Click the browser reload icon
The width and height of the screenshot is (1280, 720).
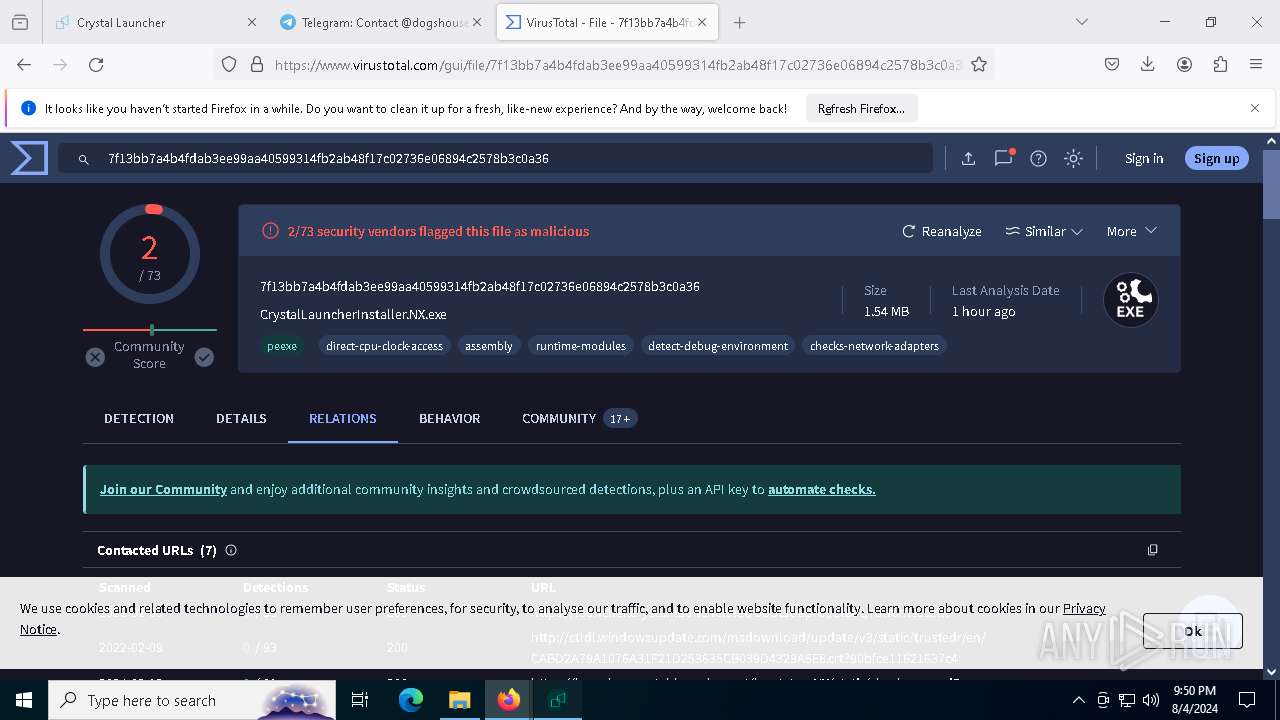click(x=96, y=64)
